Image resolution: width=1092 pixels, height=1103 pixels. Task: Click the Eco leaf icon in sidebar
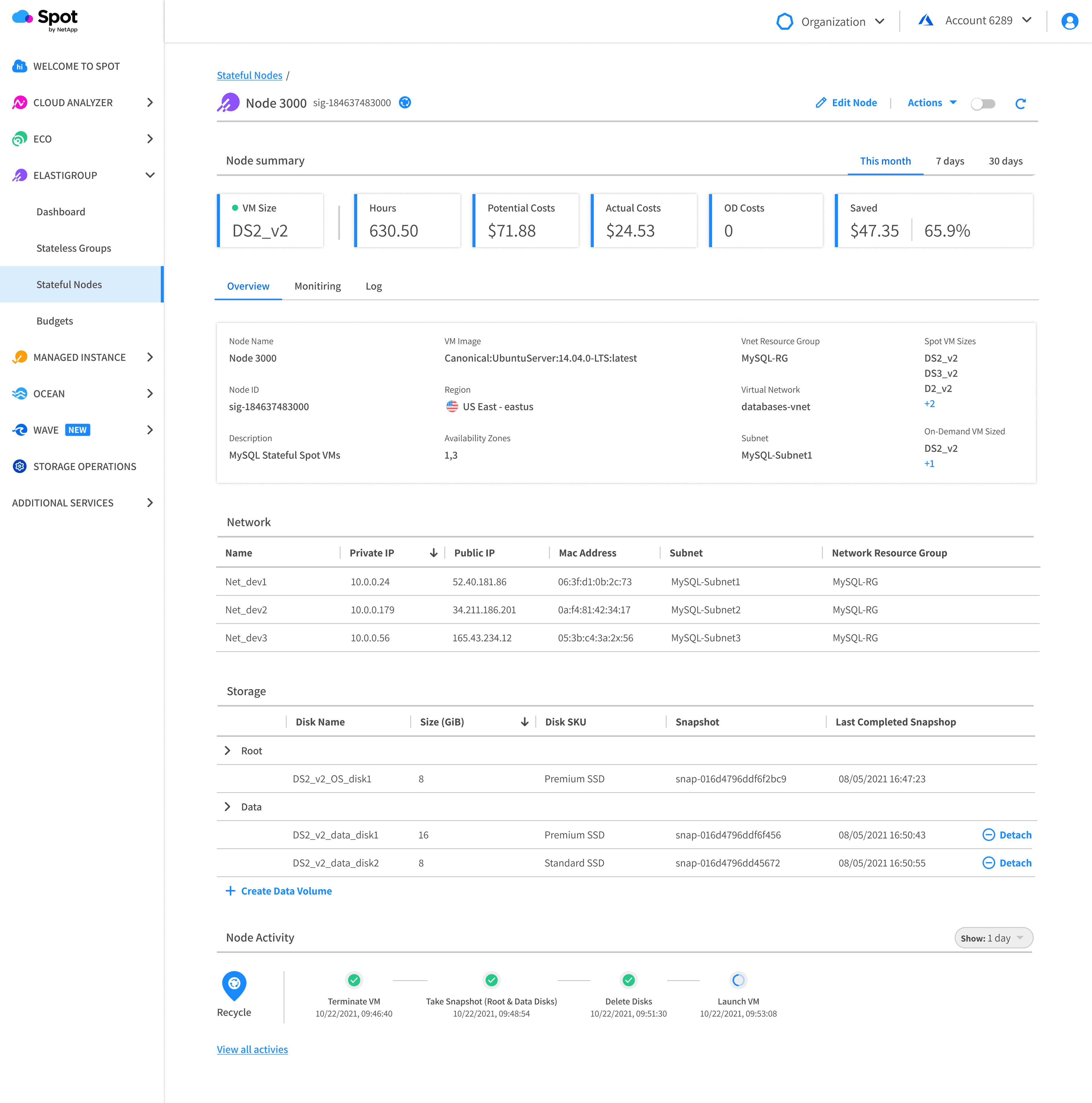tap(19, 139)
